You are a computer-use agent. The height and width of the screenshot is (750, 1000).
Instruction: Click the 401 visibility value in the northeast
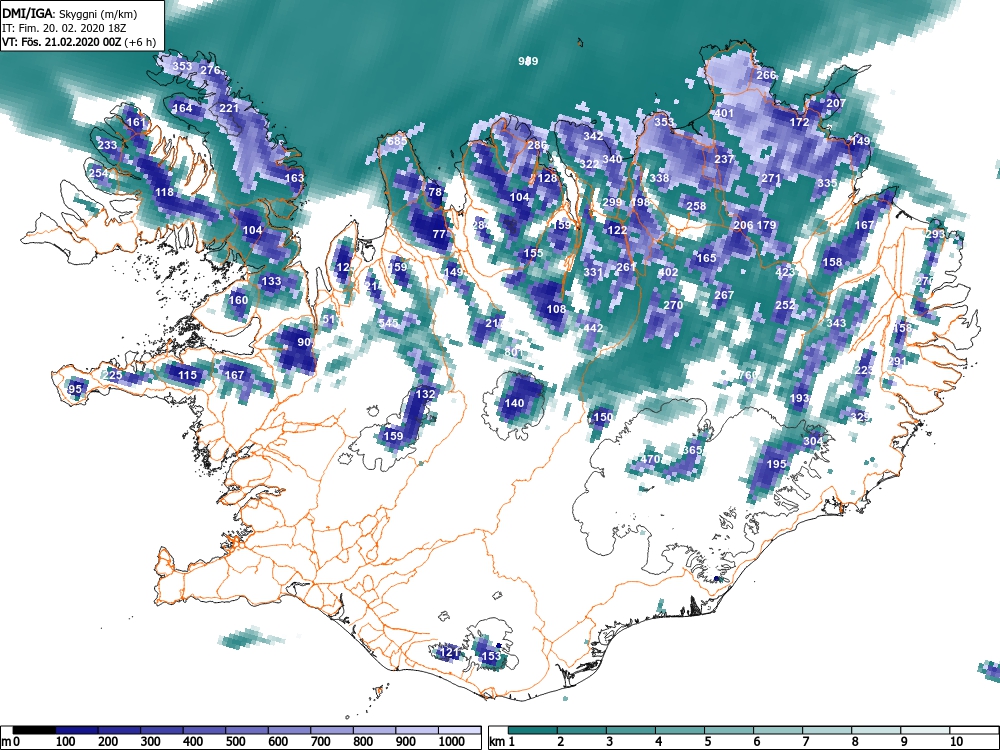click(x=724, y=114)
